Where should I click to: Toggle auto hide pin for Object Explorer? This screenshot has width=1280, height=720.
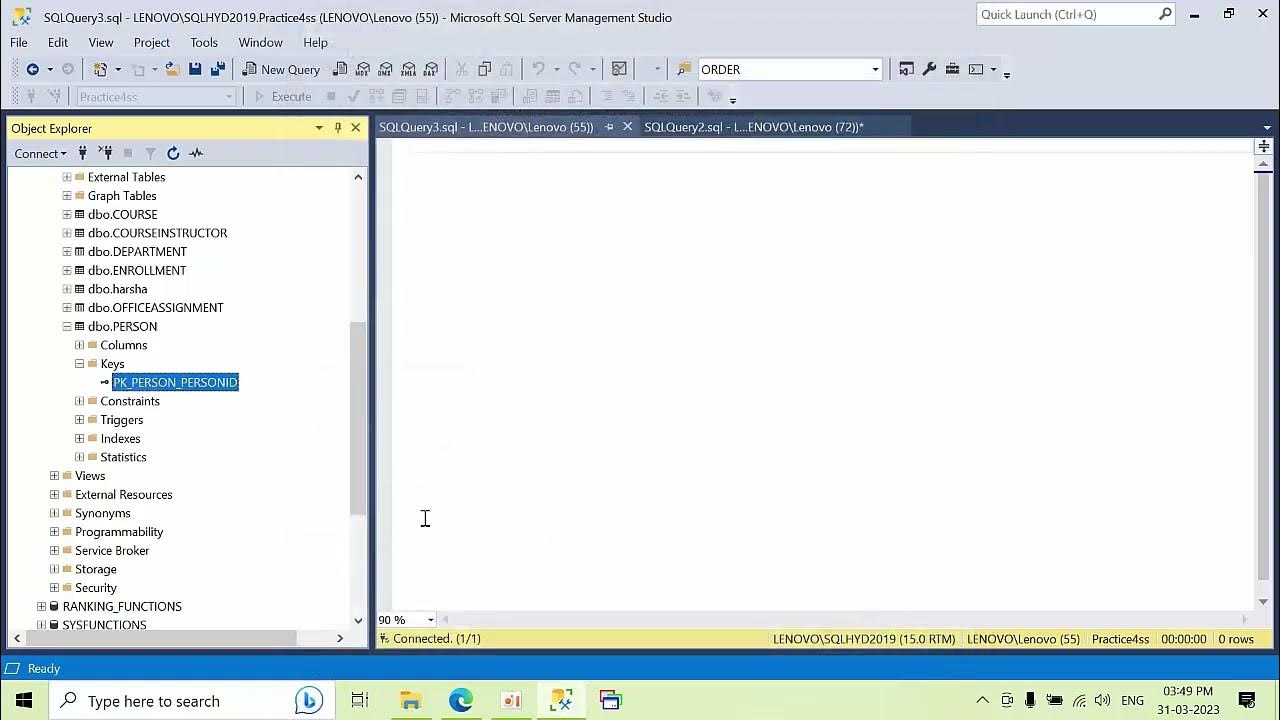(338, 127)
